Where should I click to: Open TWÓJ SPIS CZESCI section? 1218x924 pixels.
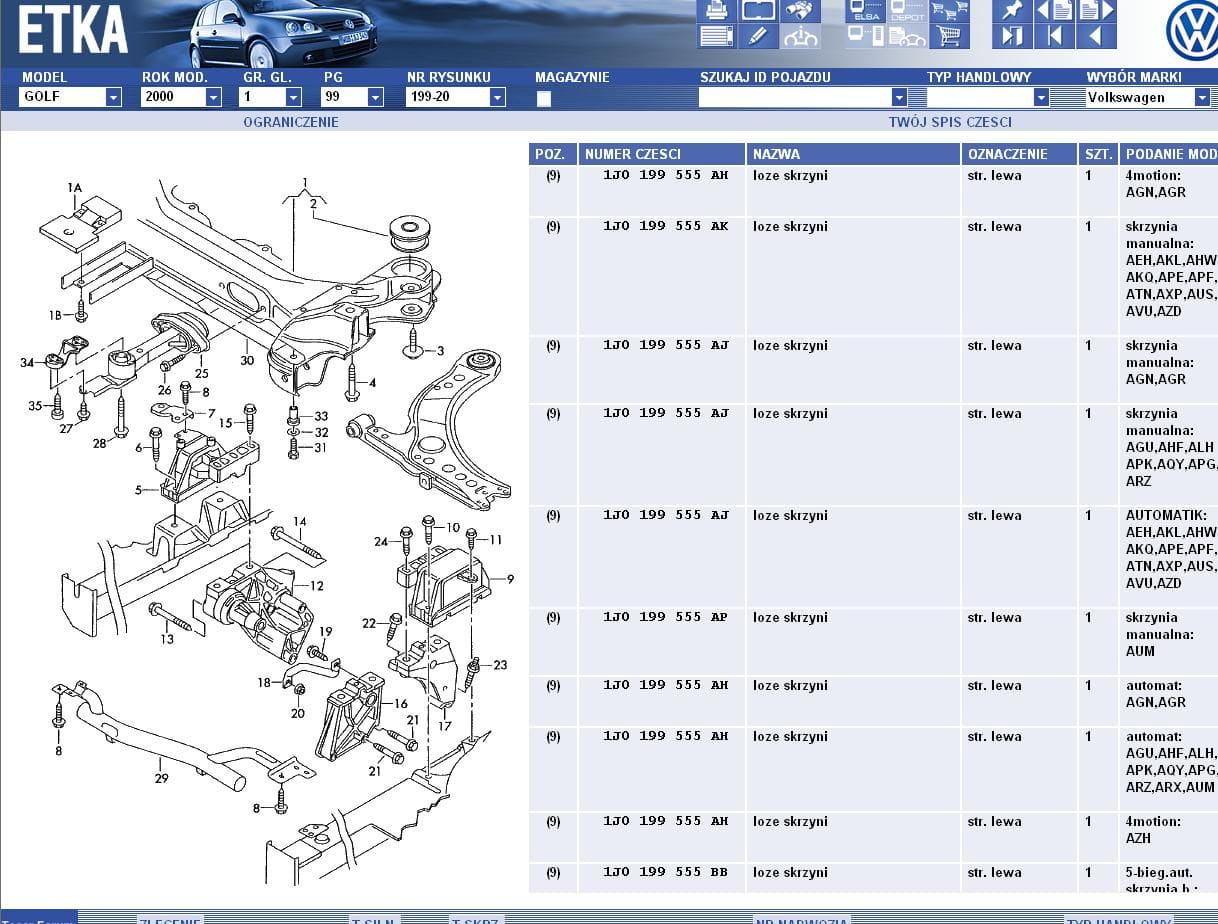point(950,122)
